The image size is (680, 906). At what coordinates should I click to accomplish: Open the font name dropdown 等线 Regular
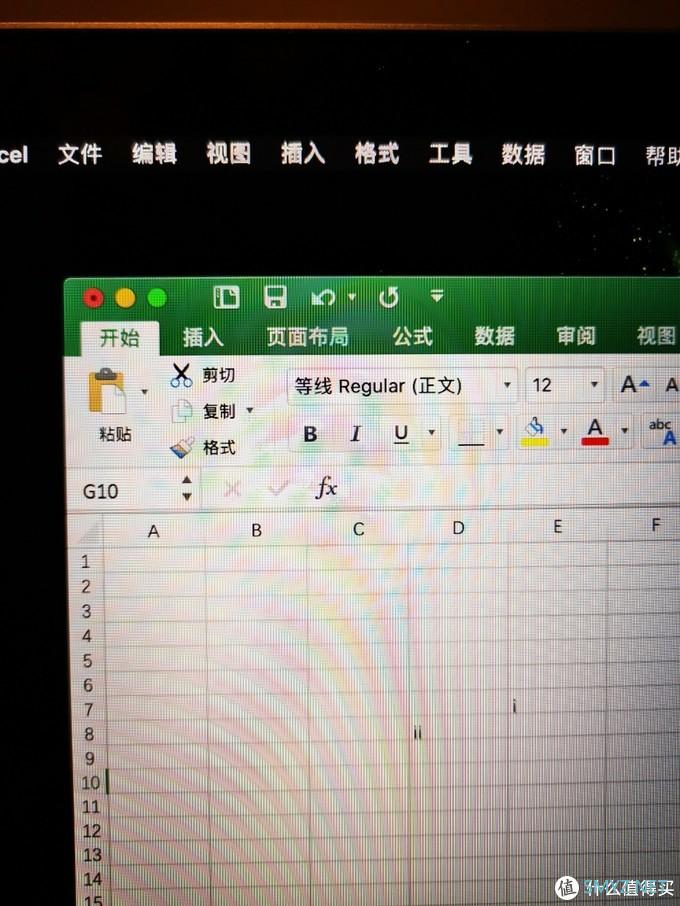[x=507, y=385]
